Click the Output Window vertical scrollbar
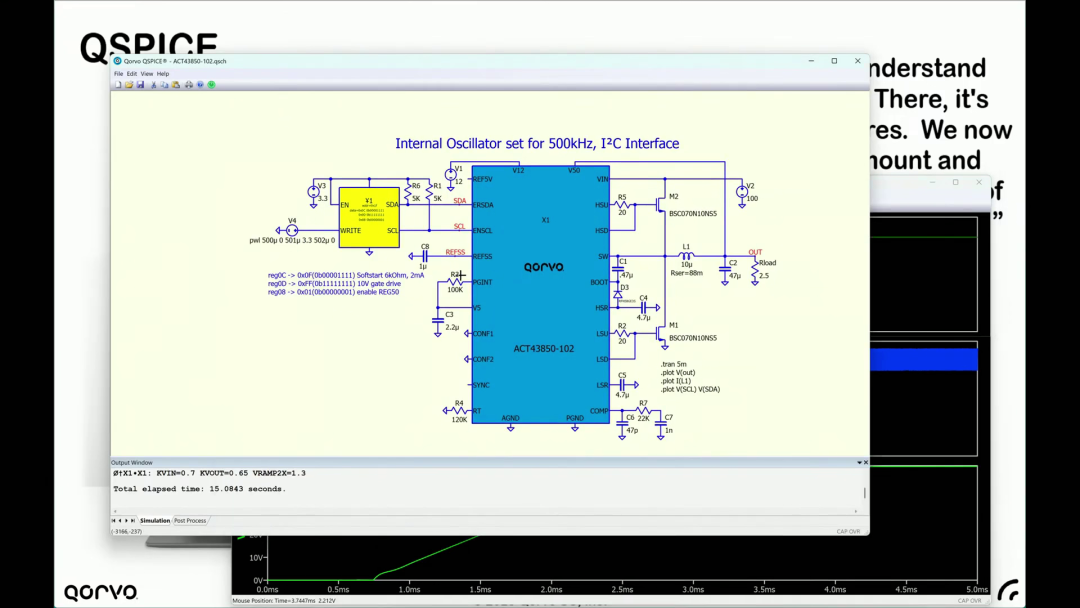This screenshot has width=1080, height=608. point(865,492)
